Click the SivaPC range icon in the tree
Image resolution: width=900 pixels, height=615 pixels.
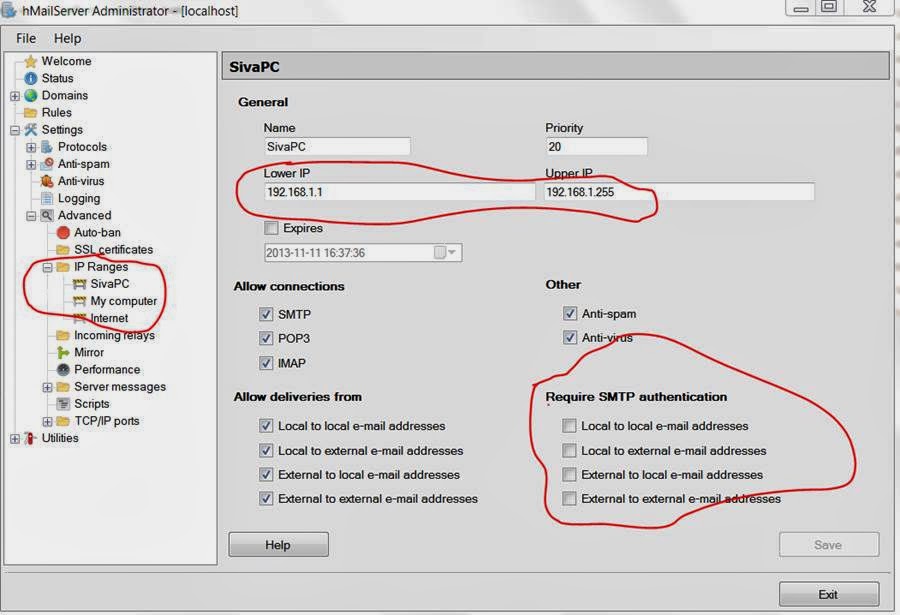pos(79,284)
